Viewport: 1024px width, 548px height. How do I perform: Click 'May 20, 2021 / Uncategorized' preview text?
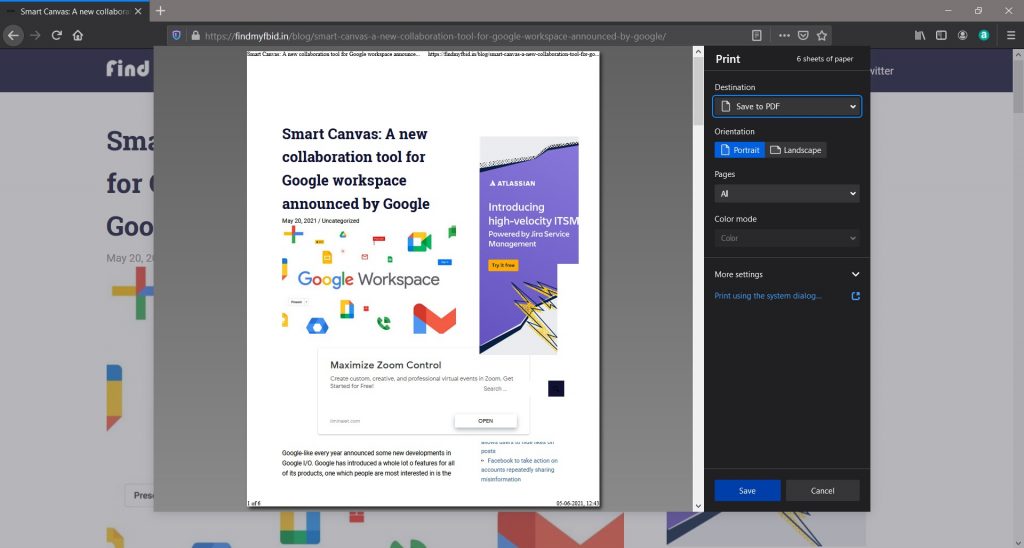320,221
